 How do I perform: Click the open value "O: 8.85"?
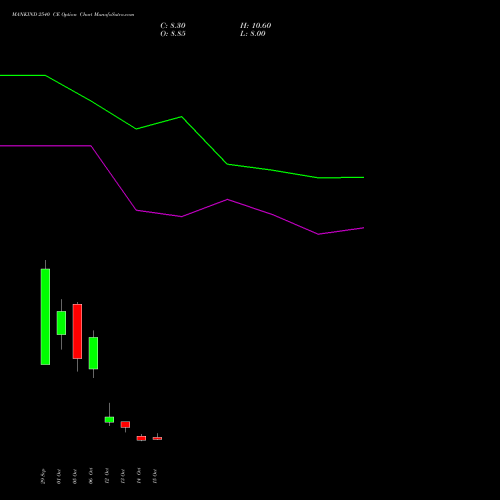(x=173, y=34)
